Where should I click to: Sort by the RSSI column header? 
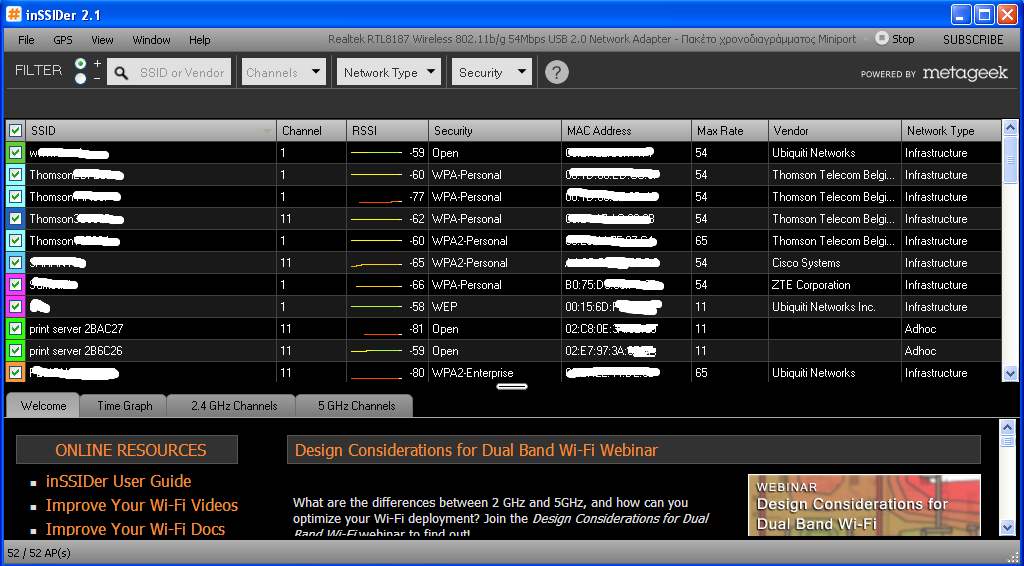(387, 131)
